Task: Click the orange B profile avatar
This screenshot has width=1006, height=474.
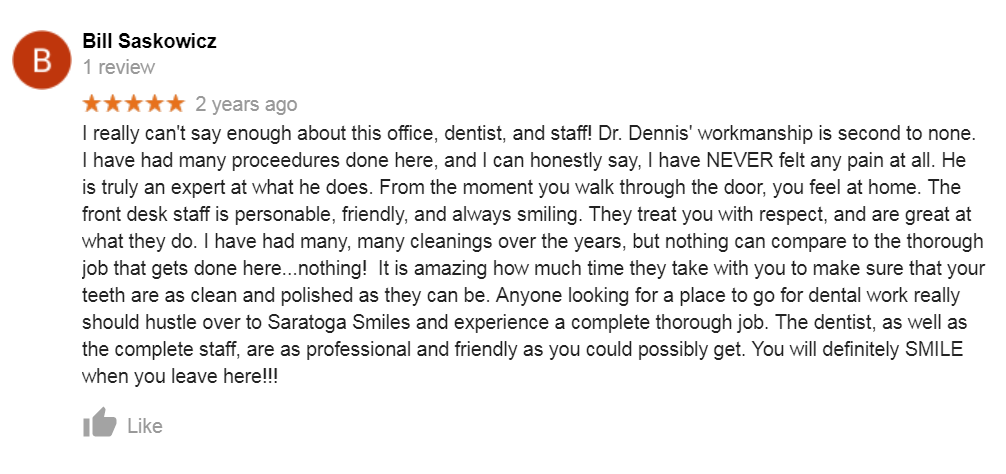Action: click(42, 60)
